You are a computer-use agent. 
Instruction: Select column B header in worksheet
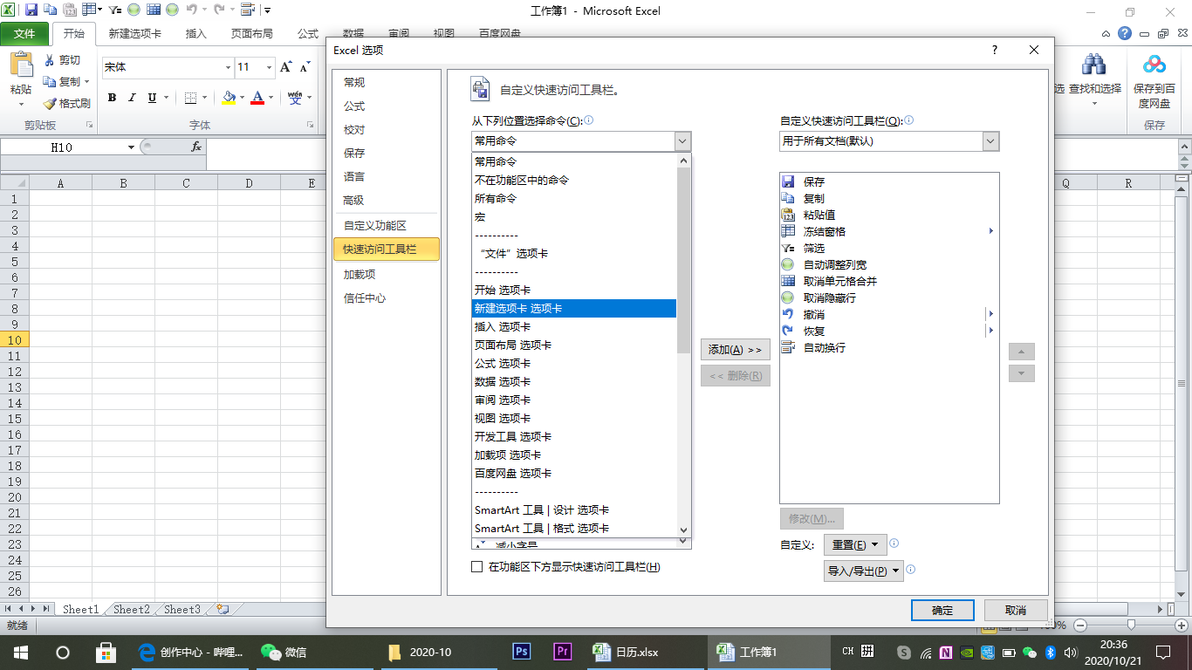click(123, 183)
